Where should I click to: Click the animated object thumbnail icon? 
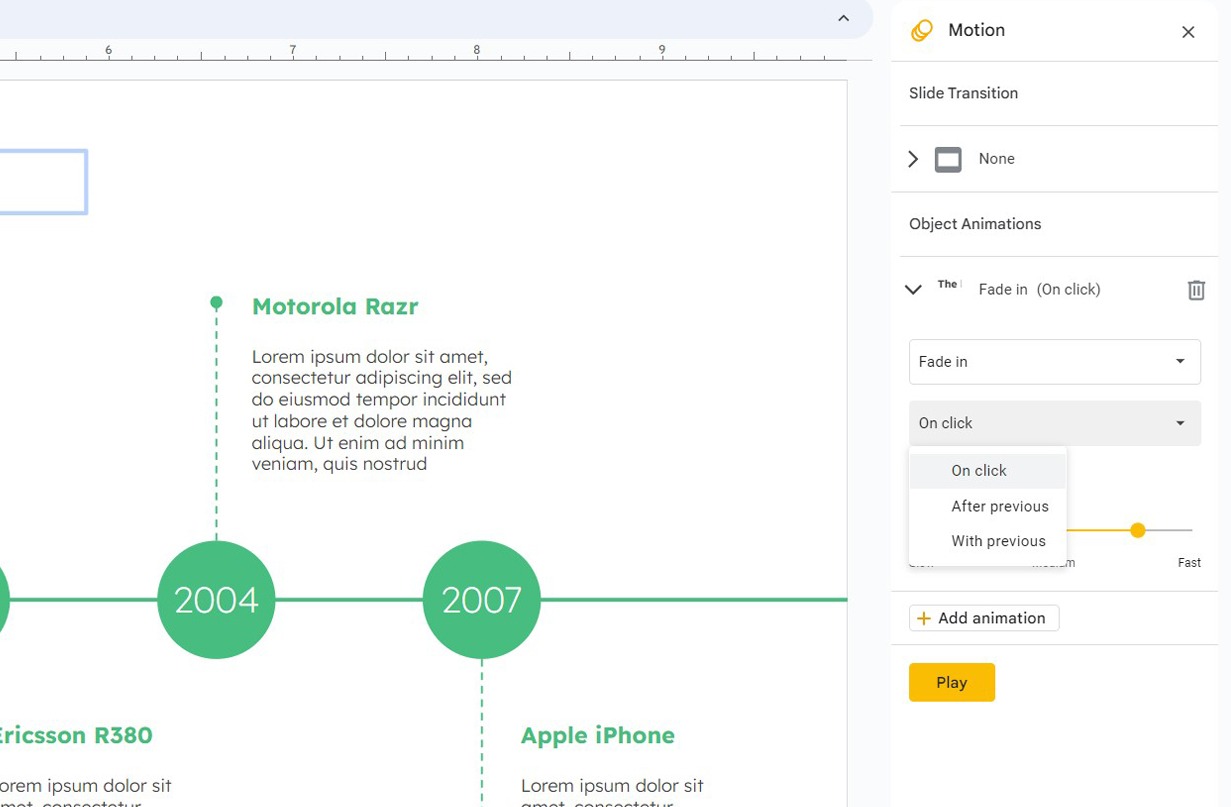tap(948, 285)
